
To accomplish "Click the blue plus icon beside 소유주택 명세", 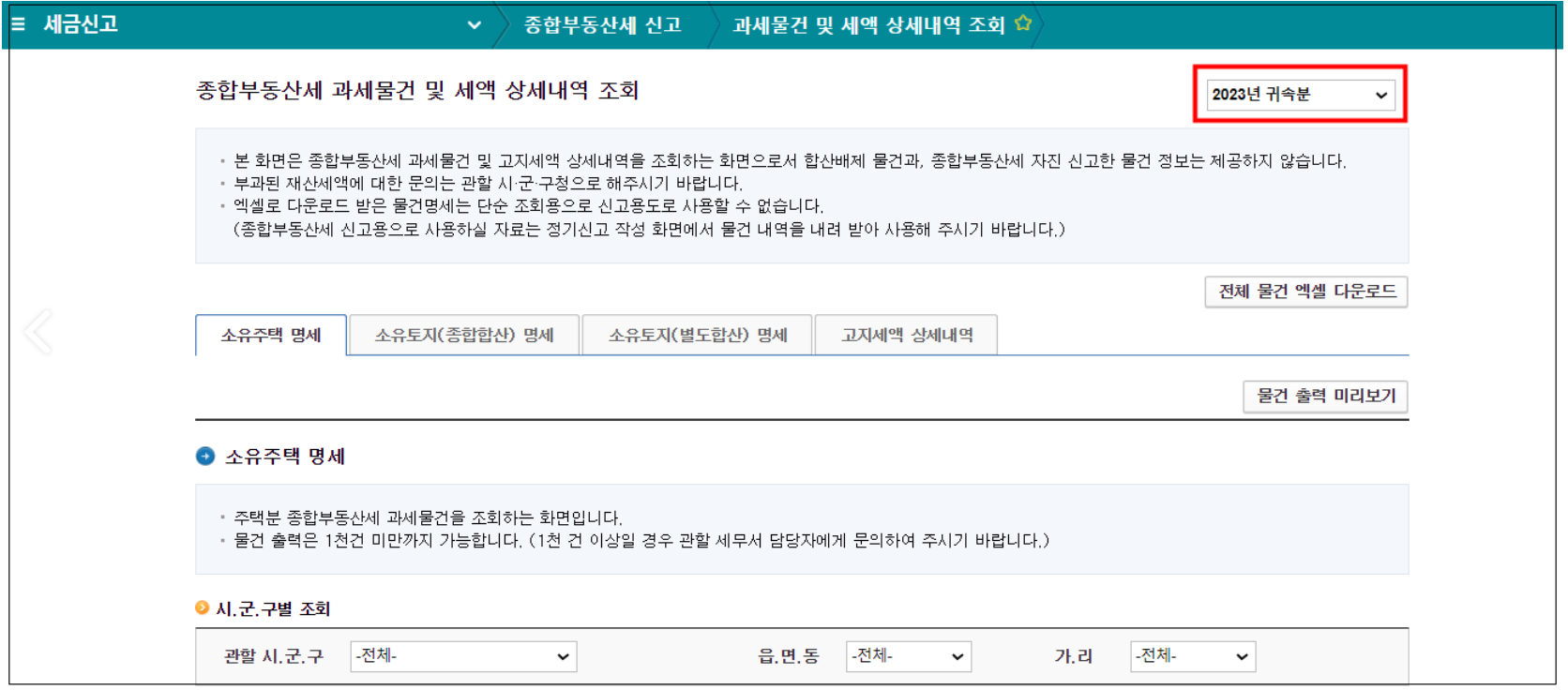I will (x=205, y=457).
